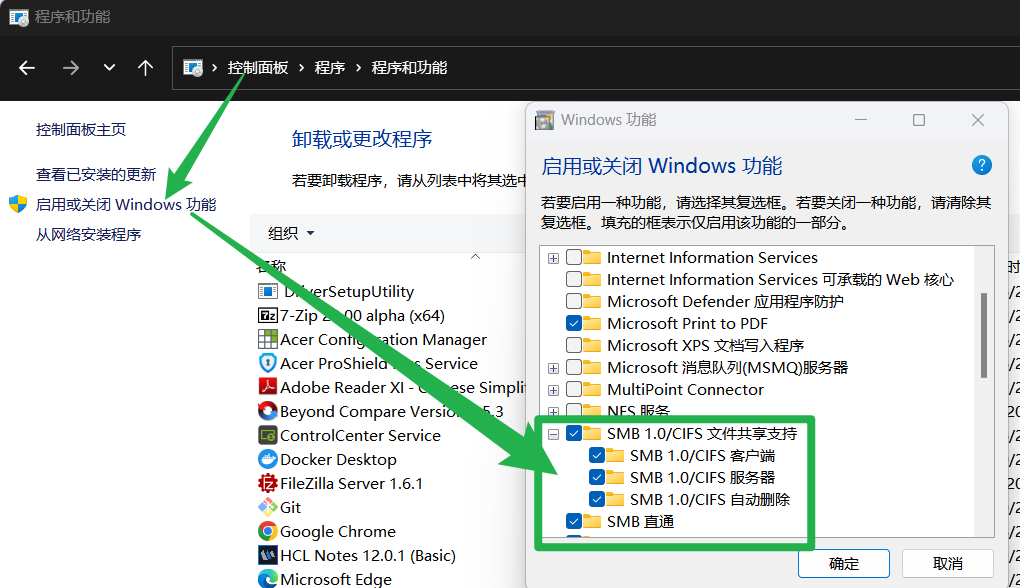Select HCL Notes icon
The width and height of the screenshot is (1020, 588).
click(267, 555)
